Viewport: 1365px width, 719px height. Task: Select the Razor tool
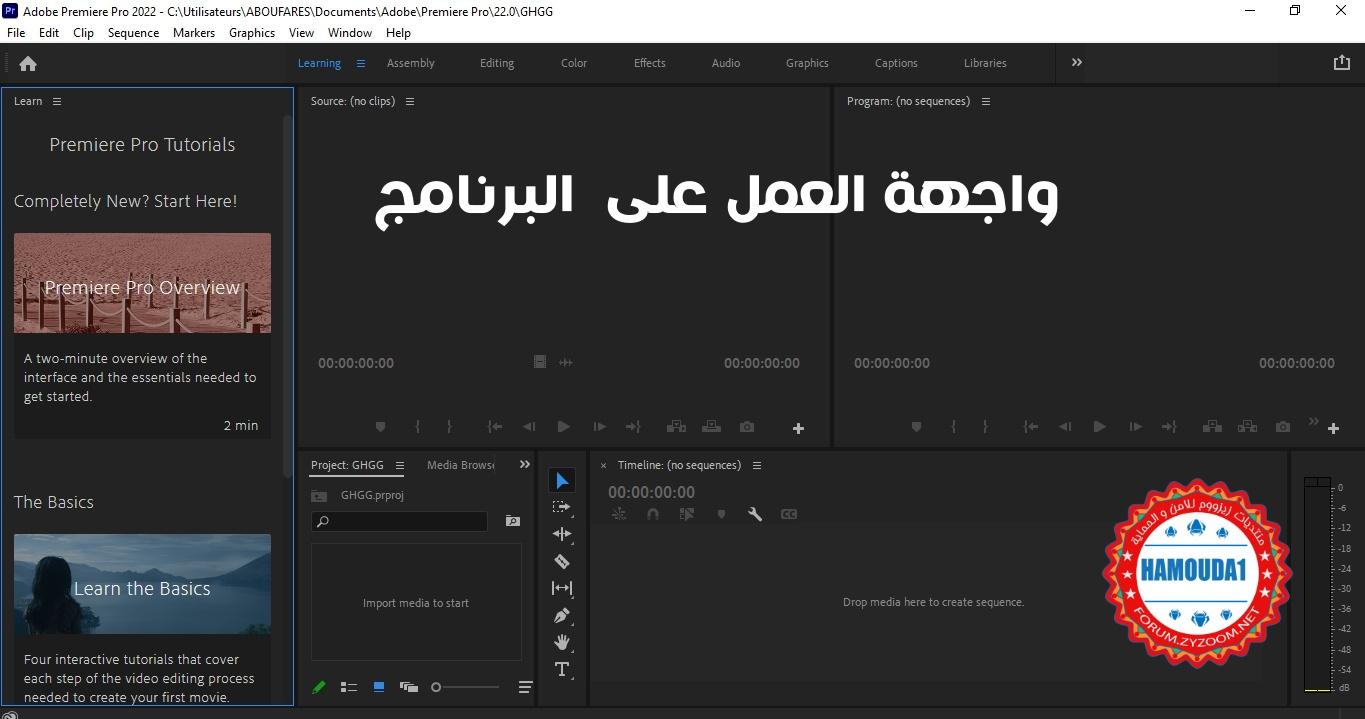[x=562, y=561]
